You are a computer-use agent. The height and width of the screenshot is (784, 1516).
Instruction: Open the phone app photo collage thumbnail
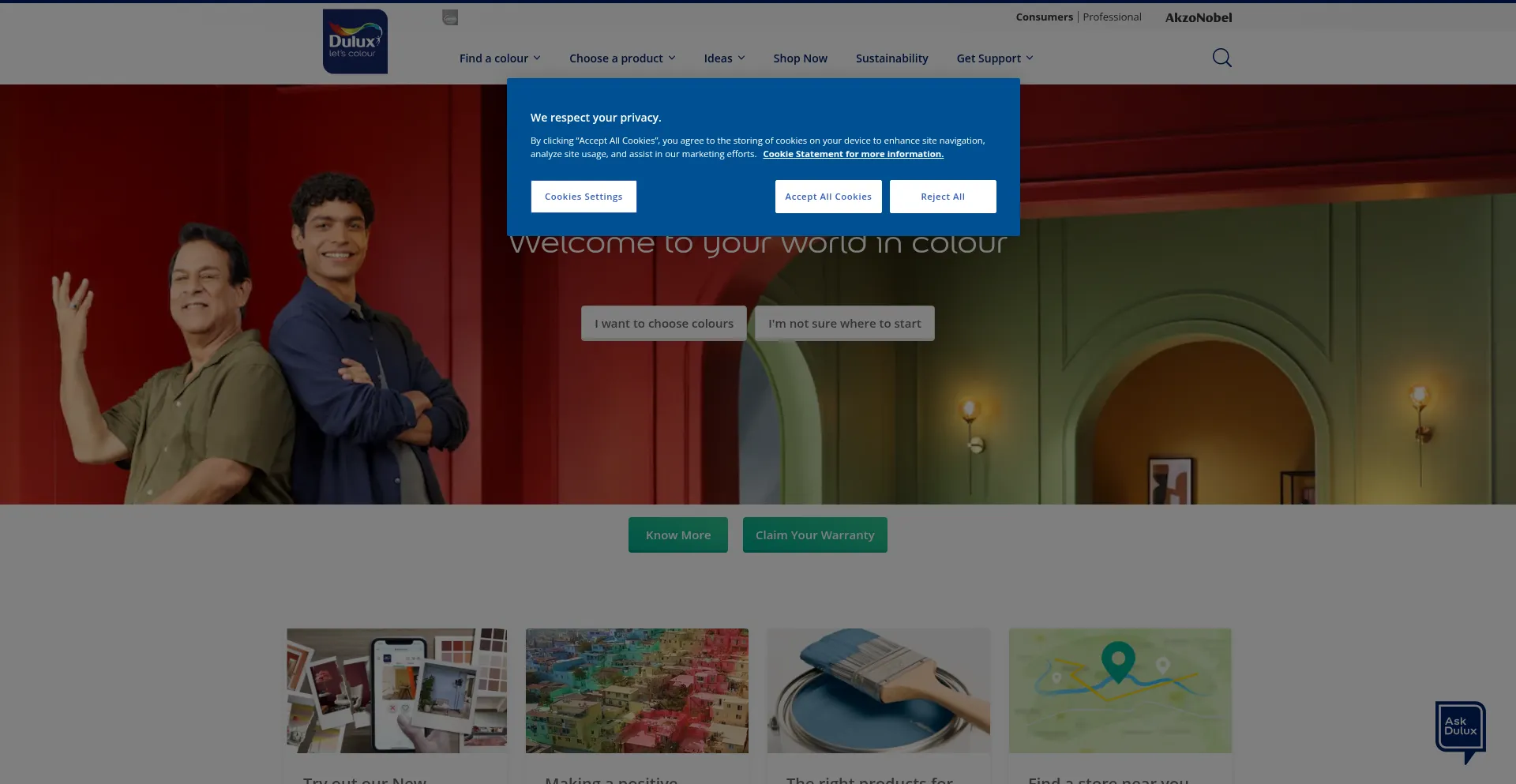coord(397,691)
